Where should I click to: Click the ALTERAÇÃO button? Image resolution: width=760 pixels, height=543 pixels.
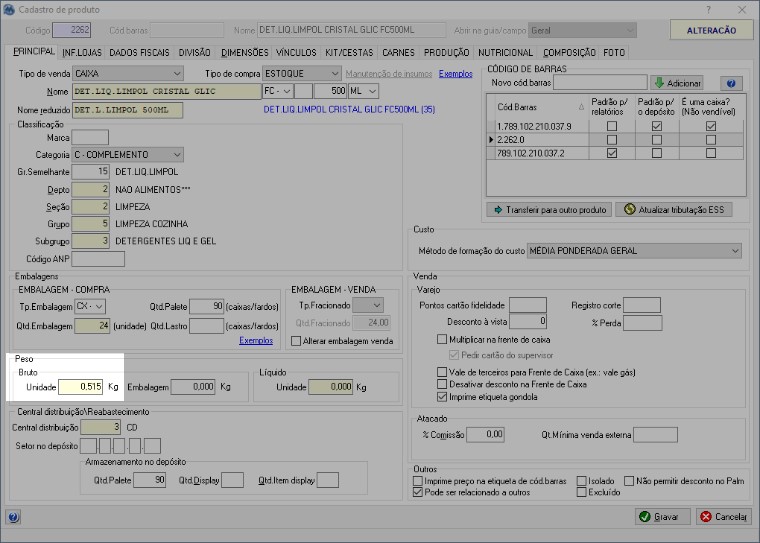712,30
